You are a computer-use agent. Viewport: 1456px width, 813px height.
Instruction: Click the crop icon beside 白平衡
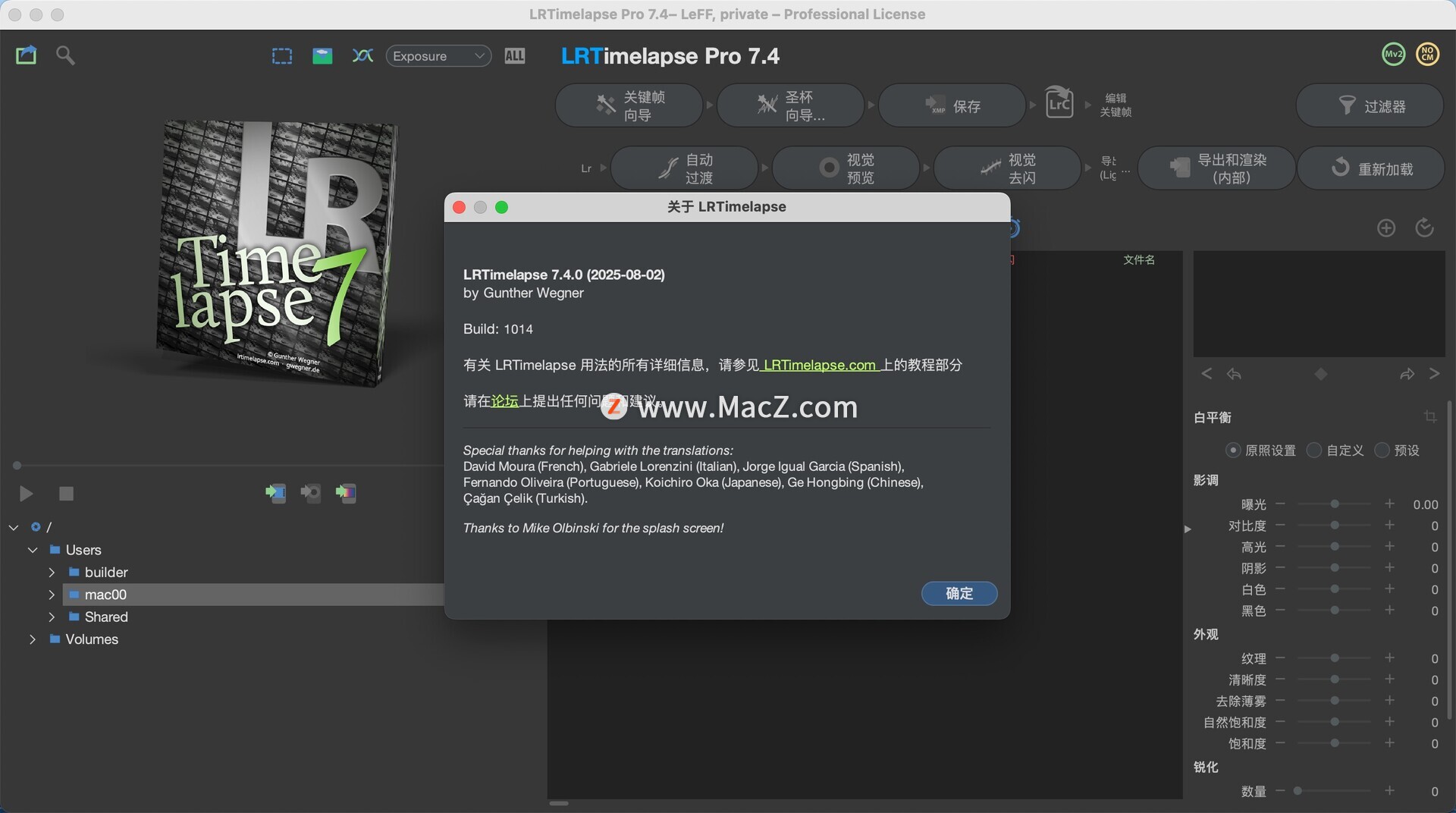(1430, 416)
